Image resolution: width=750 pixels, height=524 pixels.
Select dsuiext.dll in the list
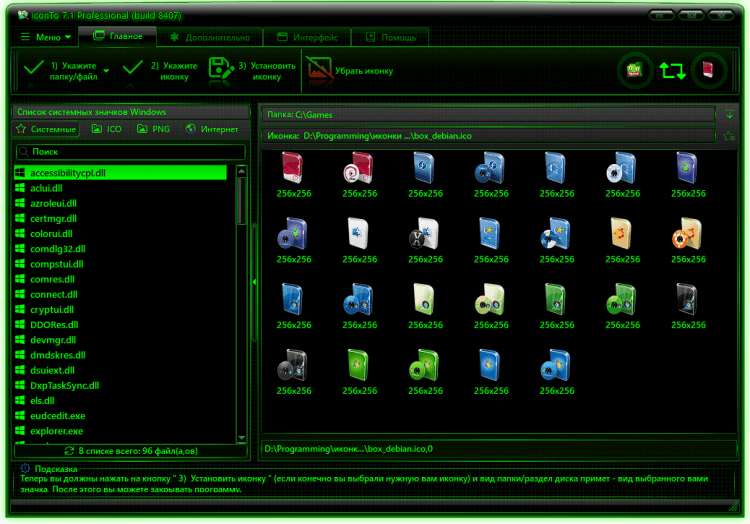pyautogui.click(x=121, y=371)
